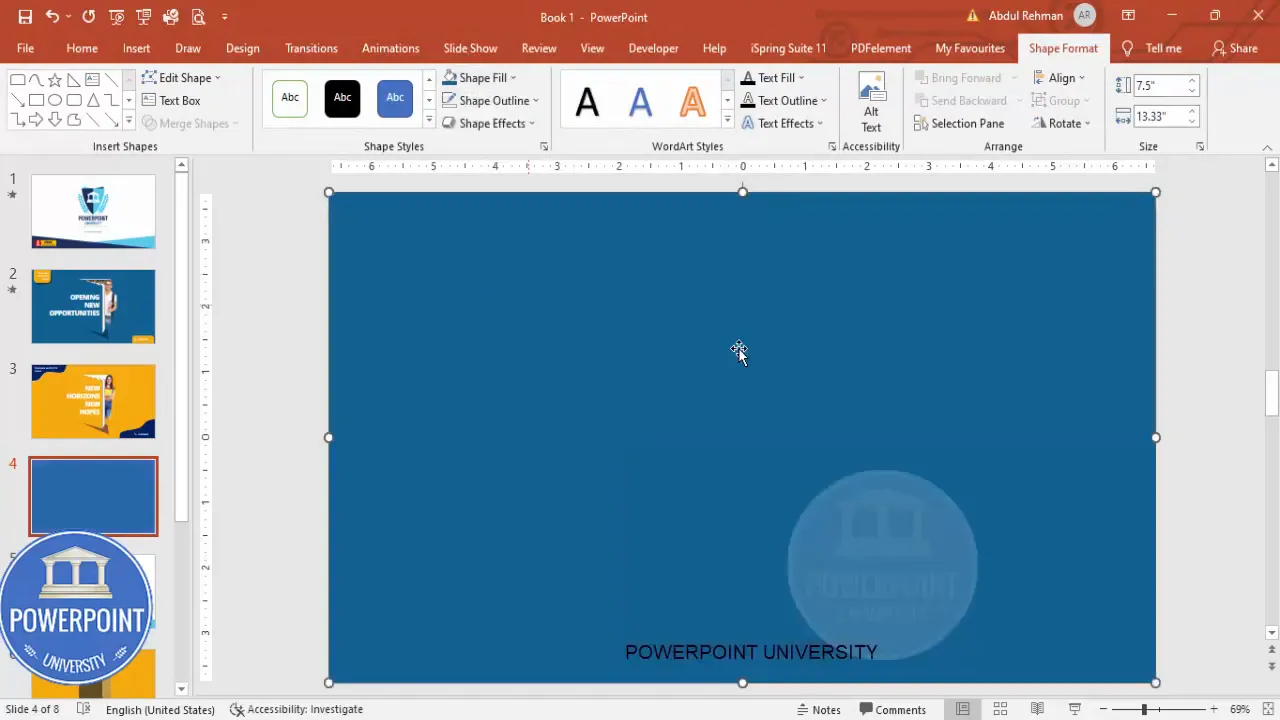Expand the WordArt Styles gallery More arrow

[727, 120]
